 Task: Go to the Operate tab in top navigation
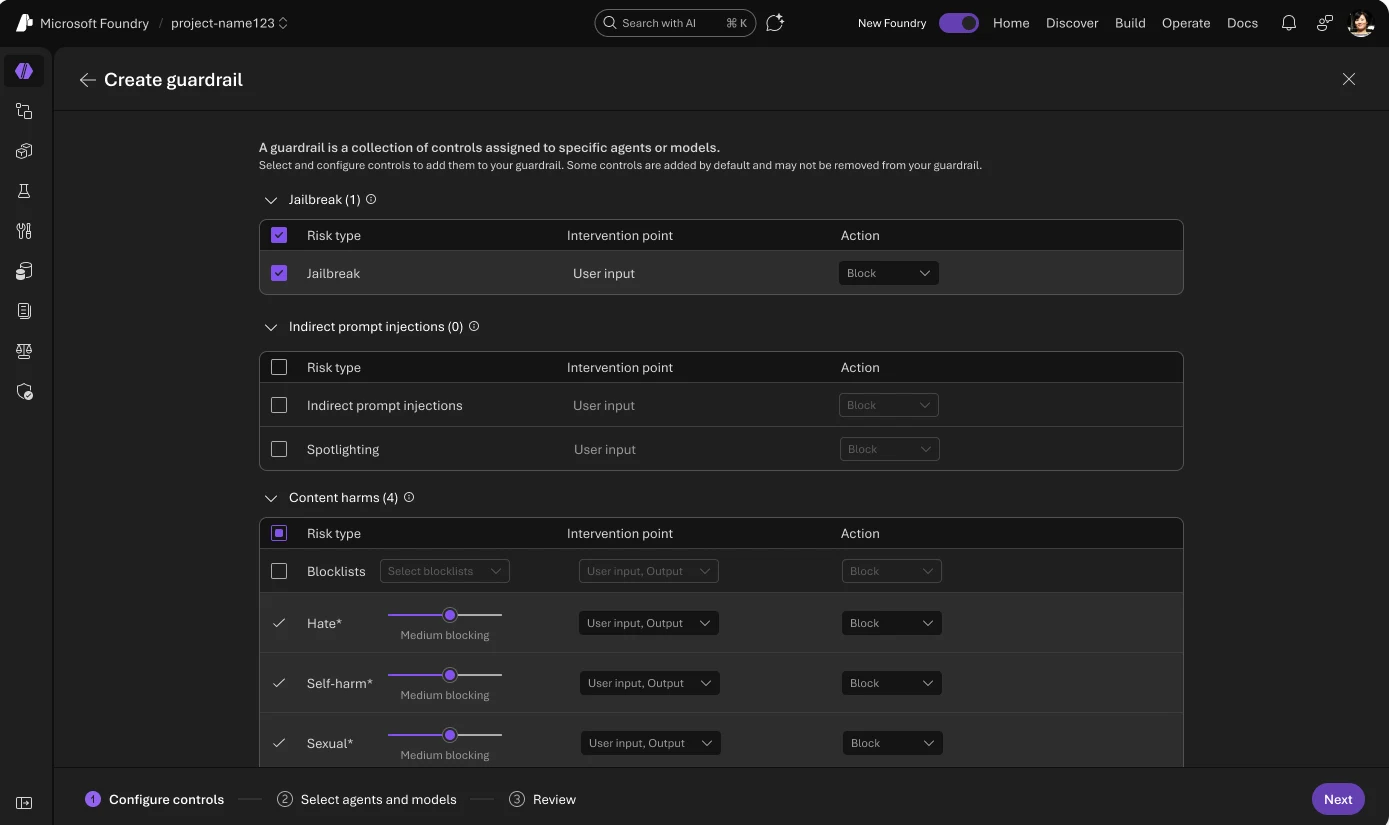pyautogui.click(x=1186, y=23)
